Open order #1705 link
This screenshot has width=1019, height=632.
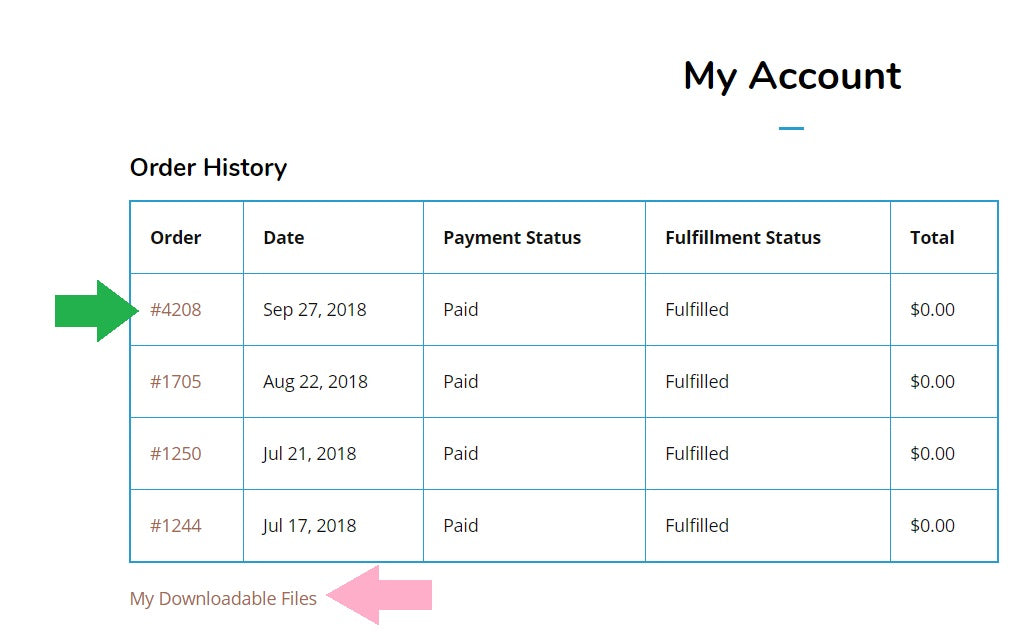[x=176, y=382]
